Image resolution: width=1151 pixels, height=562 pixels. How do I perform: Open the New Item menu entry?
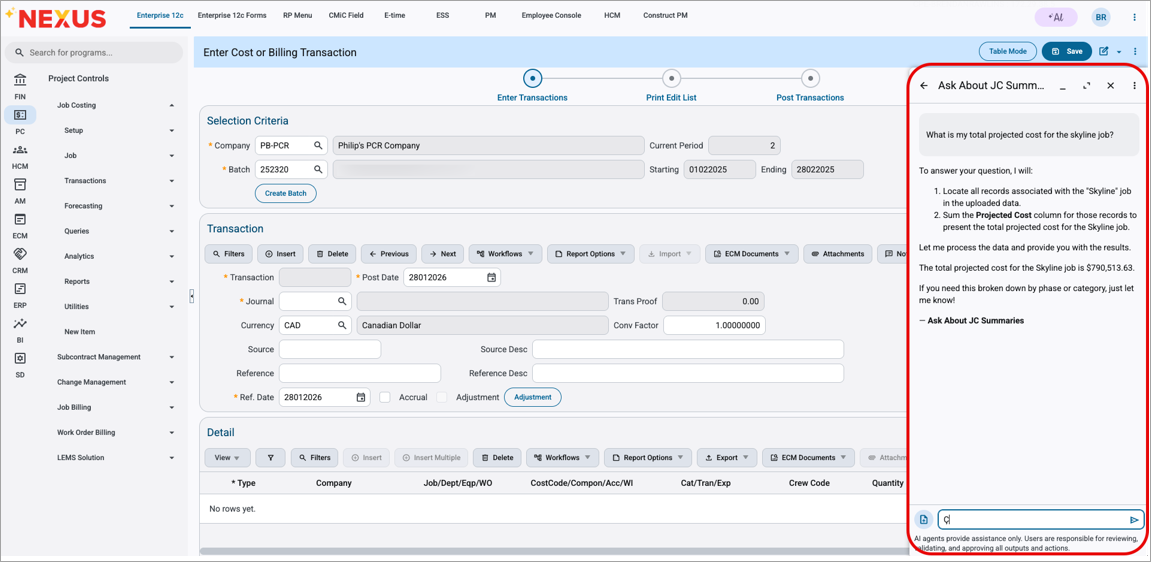[80, 332]
